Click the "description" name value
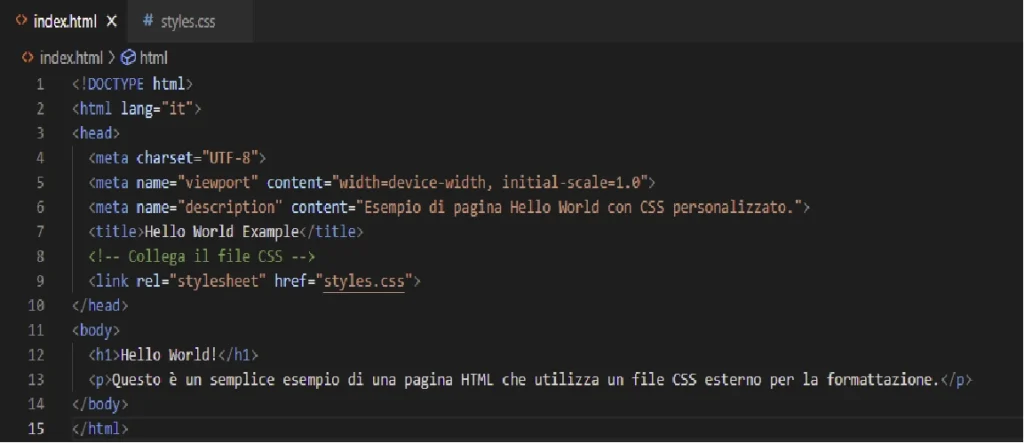 tap(230, 208)
